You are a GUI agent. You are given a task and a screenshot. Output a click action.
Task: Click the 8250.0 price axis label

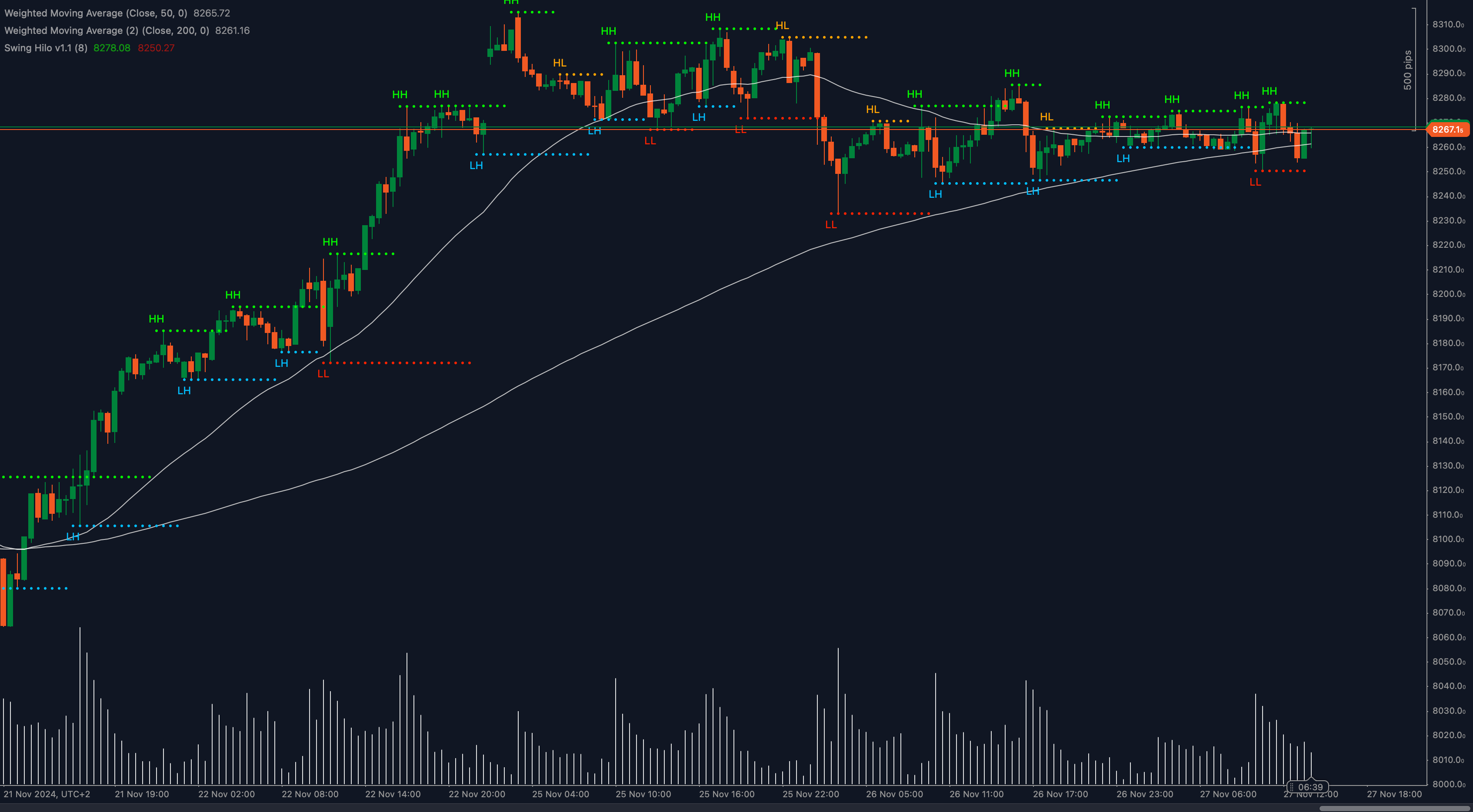point(1448,171)
